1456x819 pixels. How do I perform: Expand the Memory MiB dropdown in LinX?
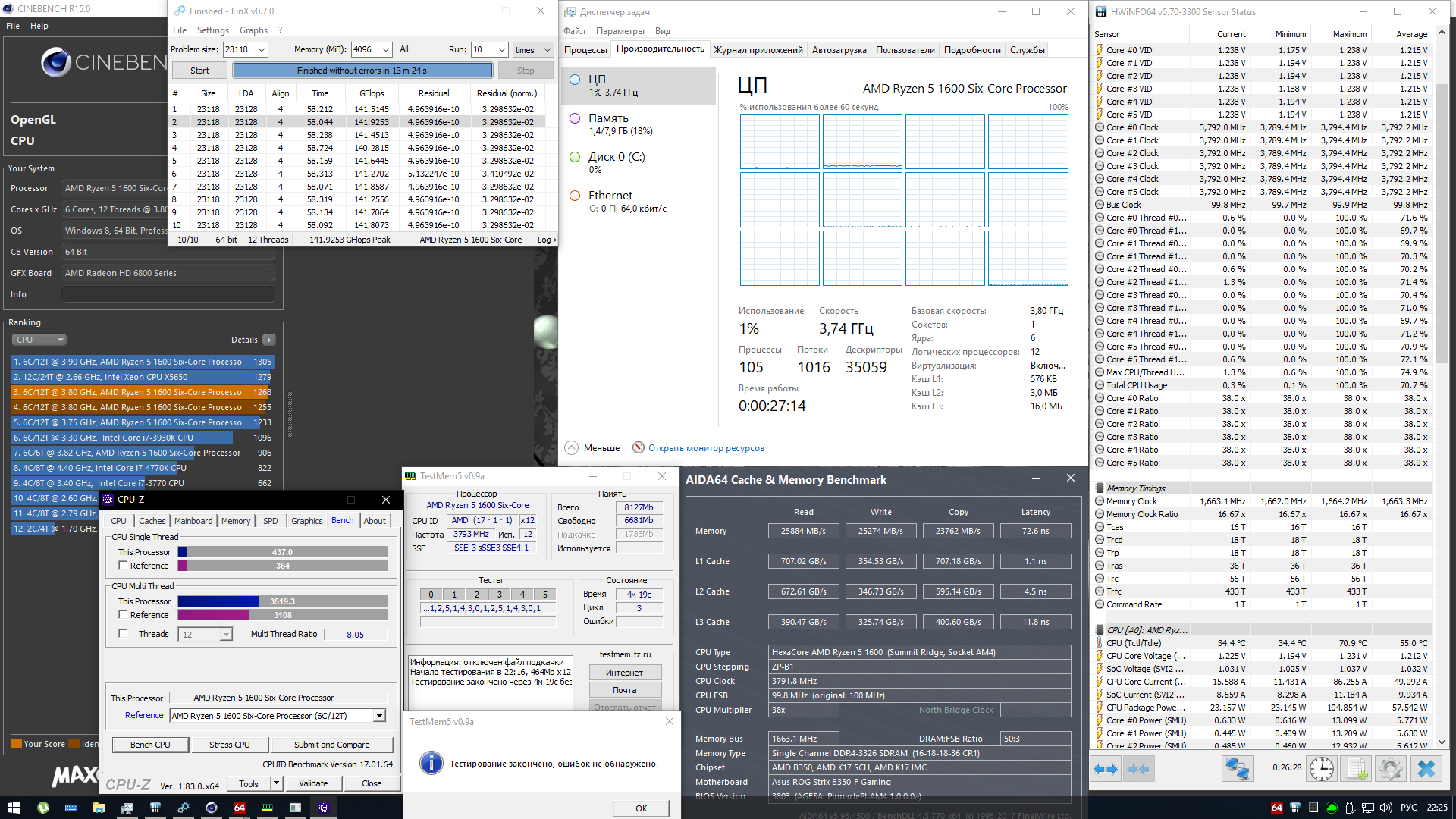pyautogui.click(x=386, y=49)
